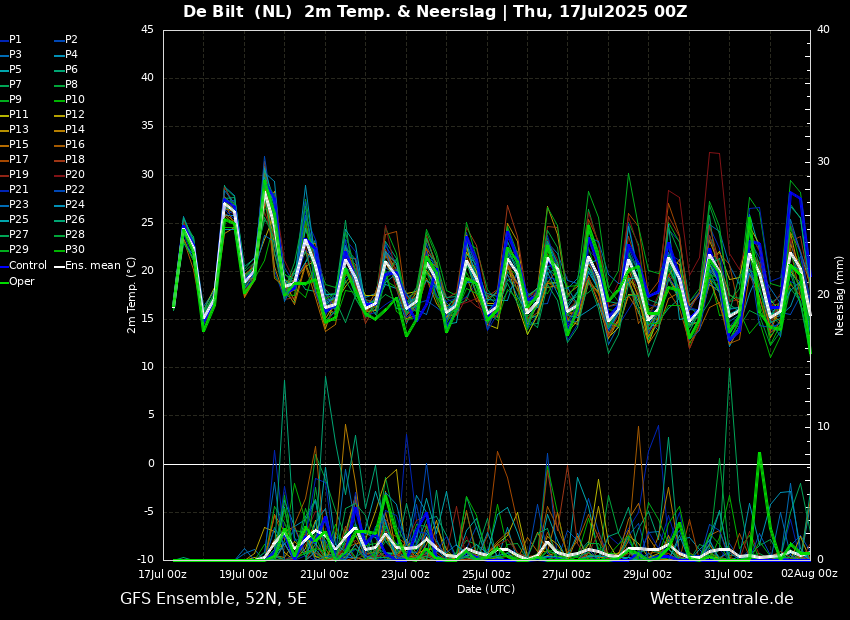The width and height of the screenshot is (850, 620).
Task: Click the 25Jul 00z date tick label
Action: pyautogui.click(x=486, y=574)
